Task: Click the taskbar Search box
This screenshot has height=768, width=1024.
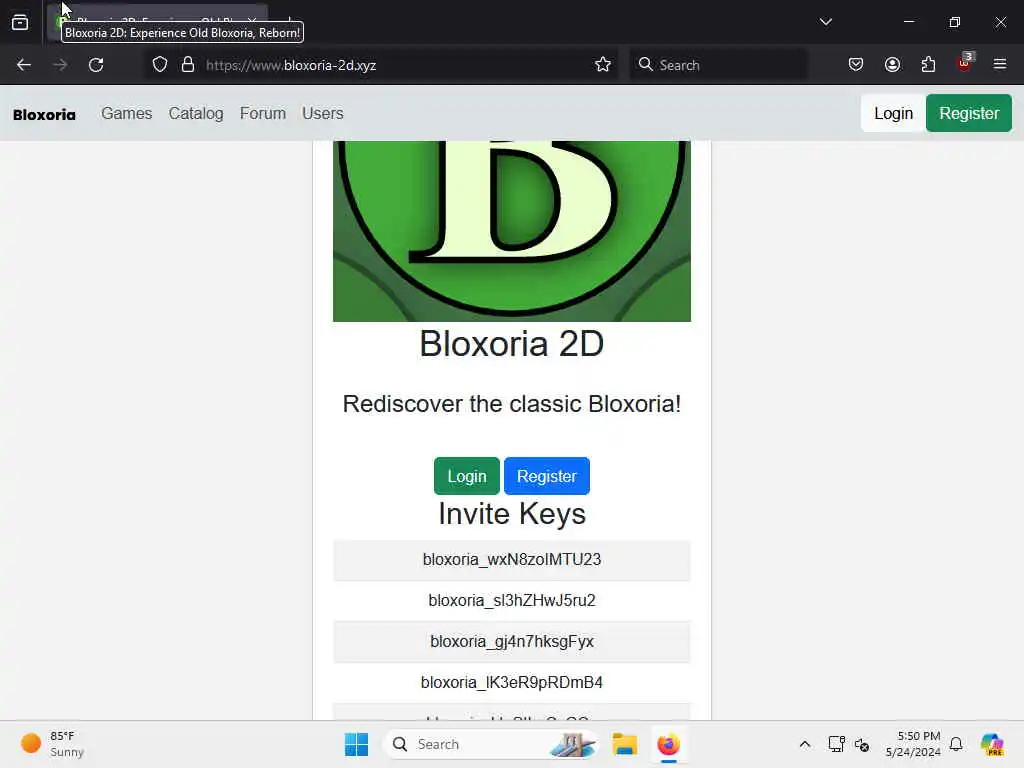Action: coord(492,744)
